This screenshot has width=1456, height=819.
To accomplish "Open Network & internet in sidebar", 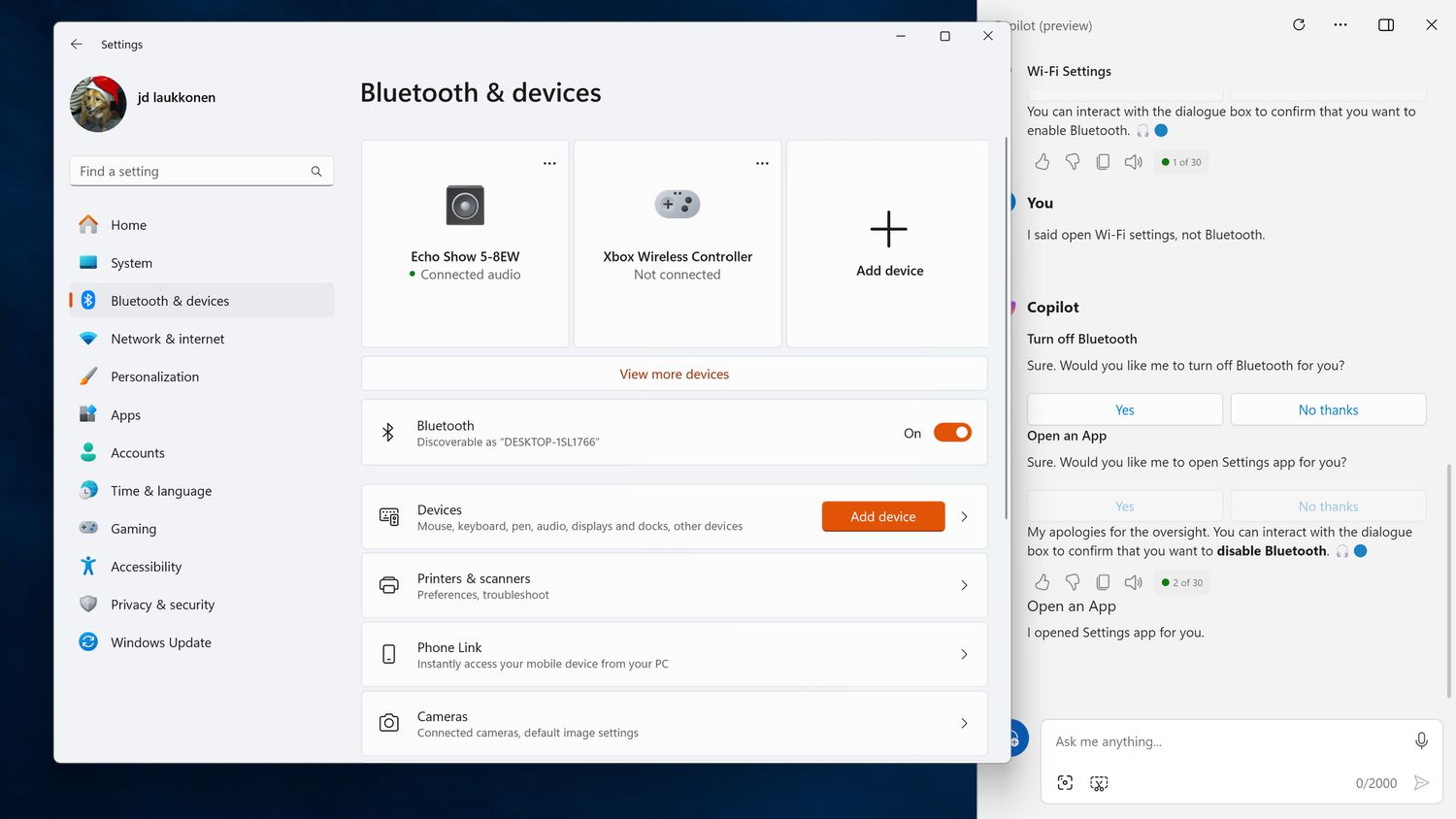I will coord(167,339).
